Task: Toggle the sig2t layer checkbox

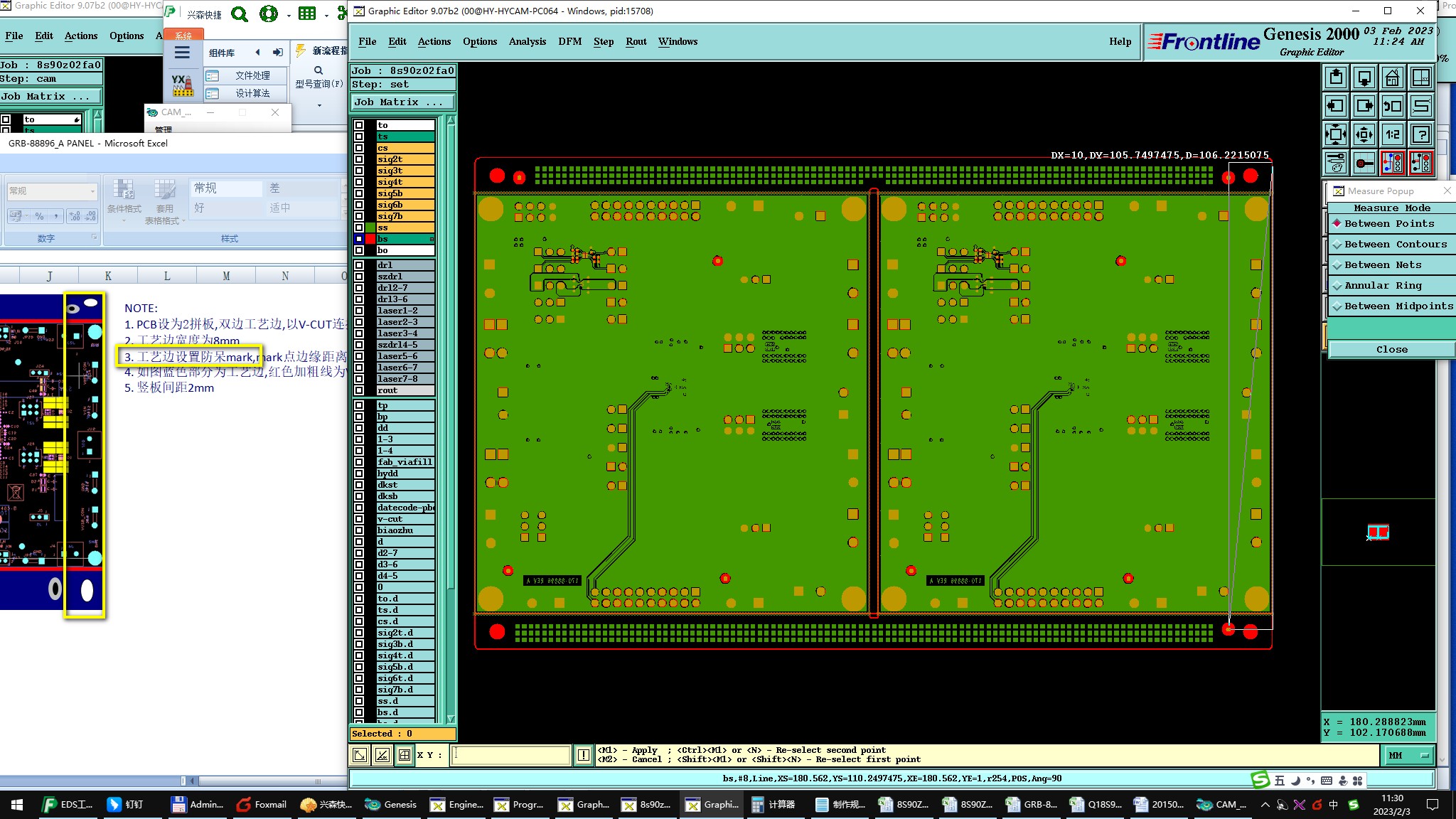Action: (359, 159)
